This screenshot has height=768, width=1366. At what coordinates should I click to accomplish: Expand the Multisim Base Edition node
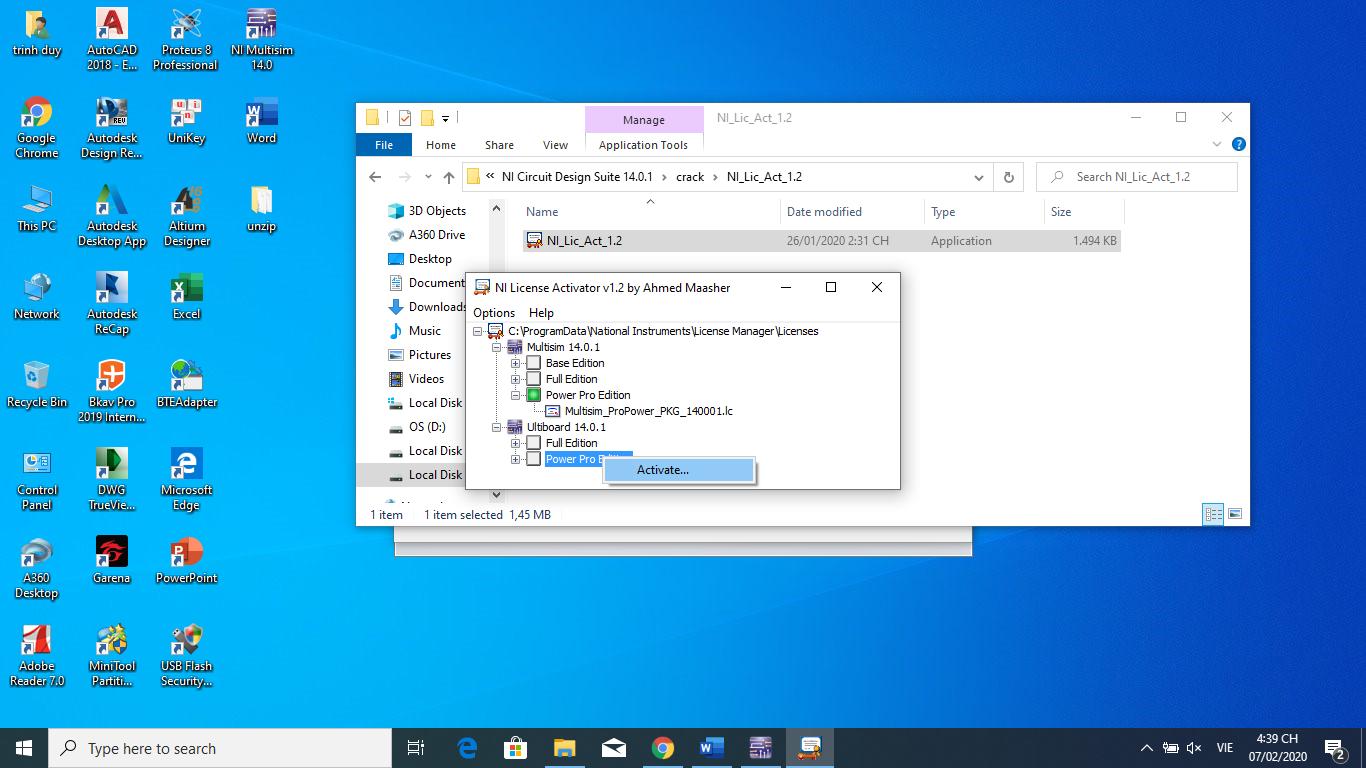pos(516,363)
